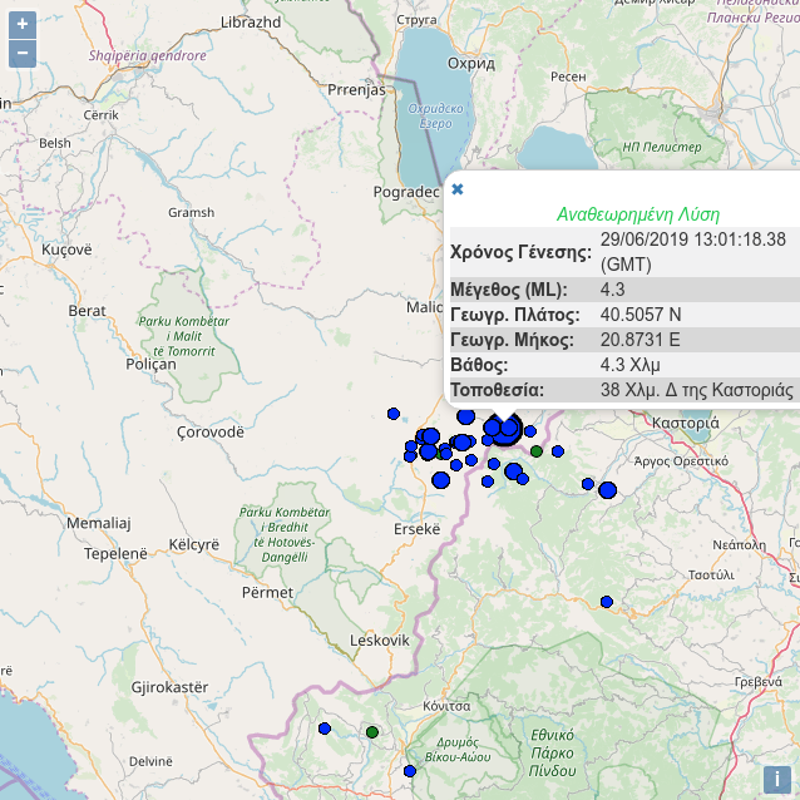The width and height of the screenshot is (800, 800).
Task: Click the Pogradec town label on map
Action: [x=405, y=192]
